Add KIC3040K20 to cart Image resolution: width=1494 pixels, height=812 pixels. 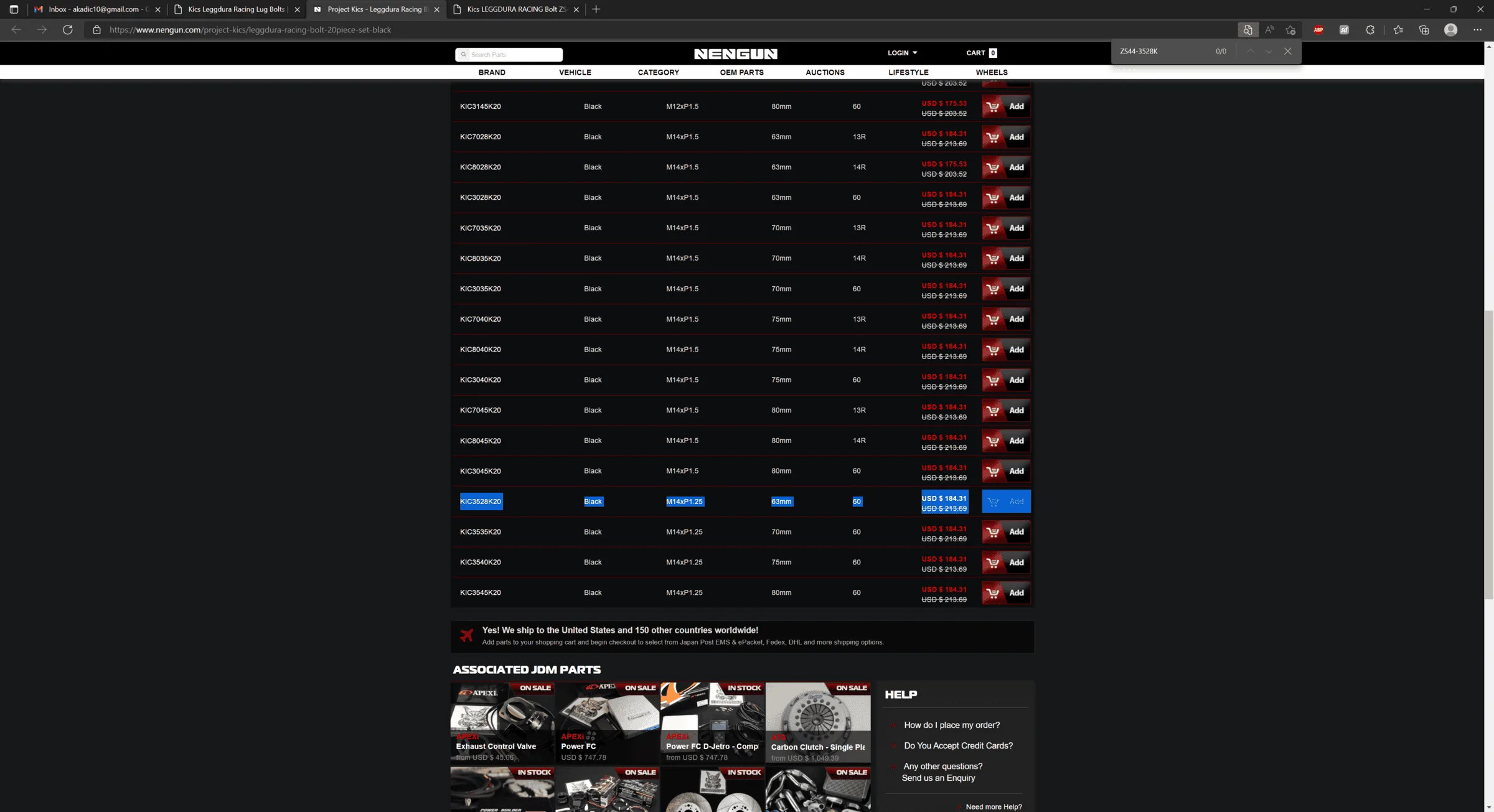point(1006,380)
